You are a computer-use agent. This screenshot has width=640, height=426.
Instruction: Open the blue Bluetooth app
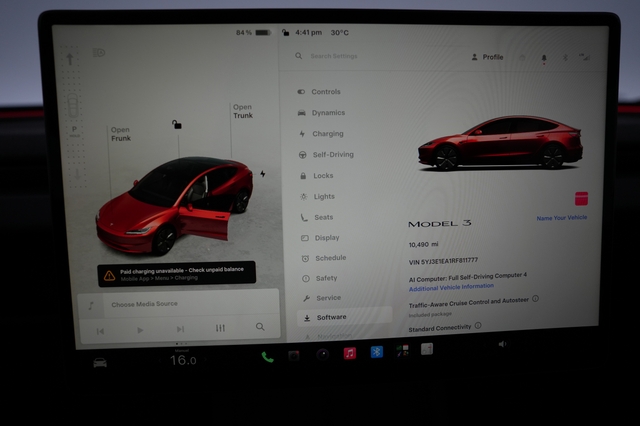pyautogui.click(x=376, y=352)
